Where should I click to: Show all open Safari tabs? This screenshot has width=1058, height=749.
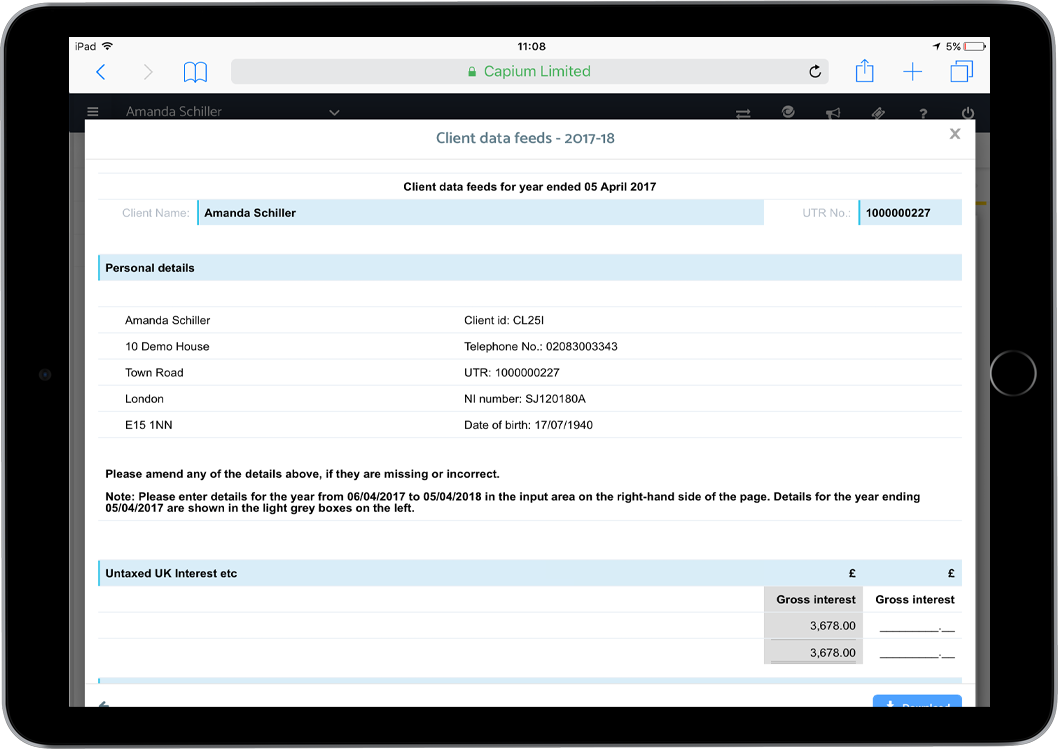point(961,72)
